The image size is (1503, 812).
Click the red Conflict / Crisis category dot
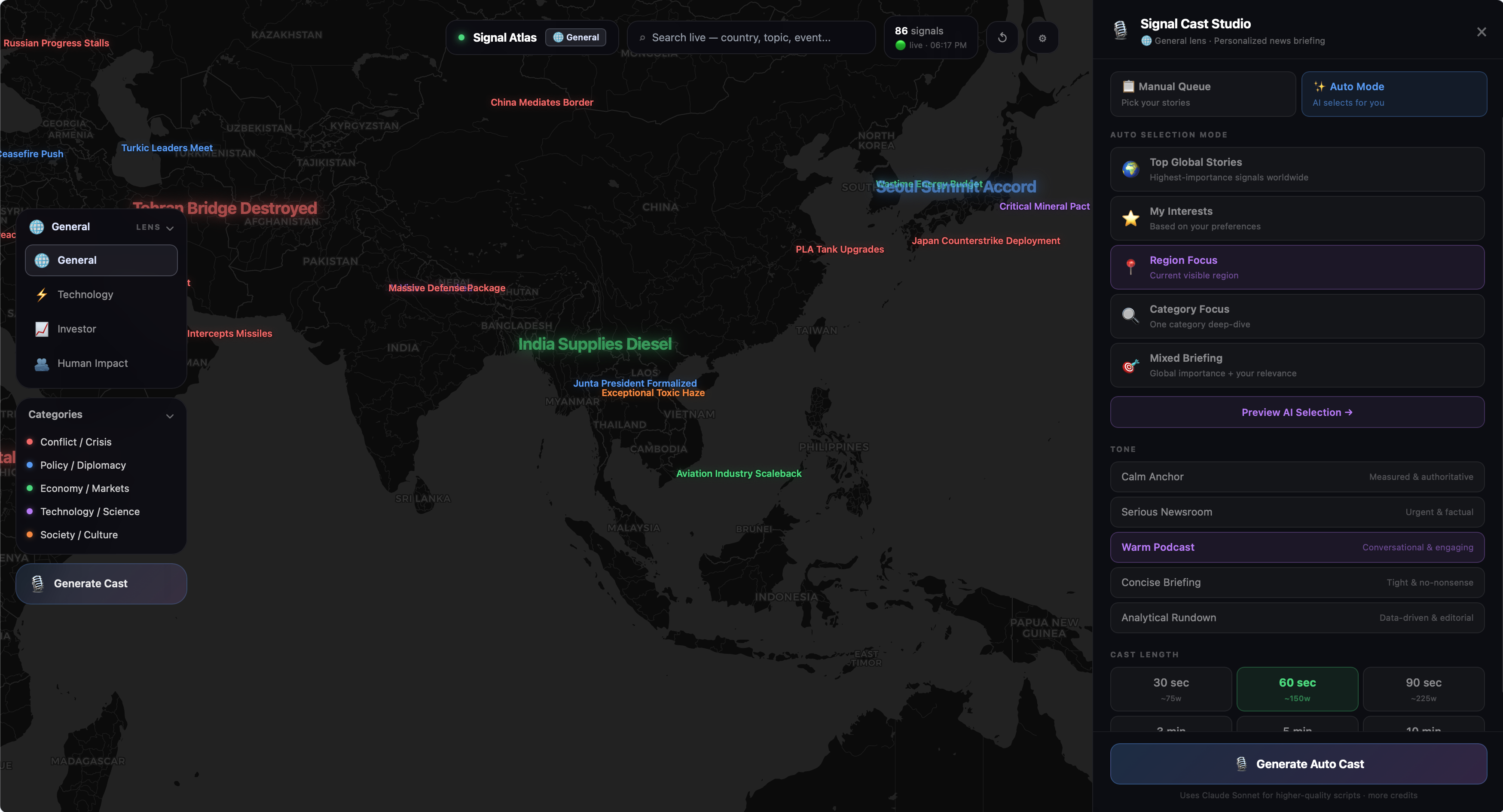point(30,442)
